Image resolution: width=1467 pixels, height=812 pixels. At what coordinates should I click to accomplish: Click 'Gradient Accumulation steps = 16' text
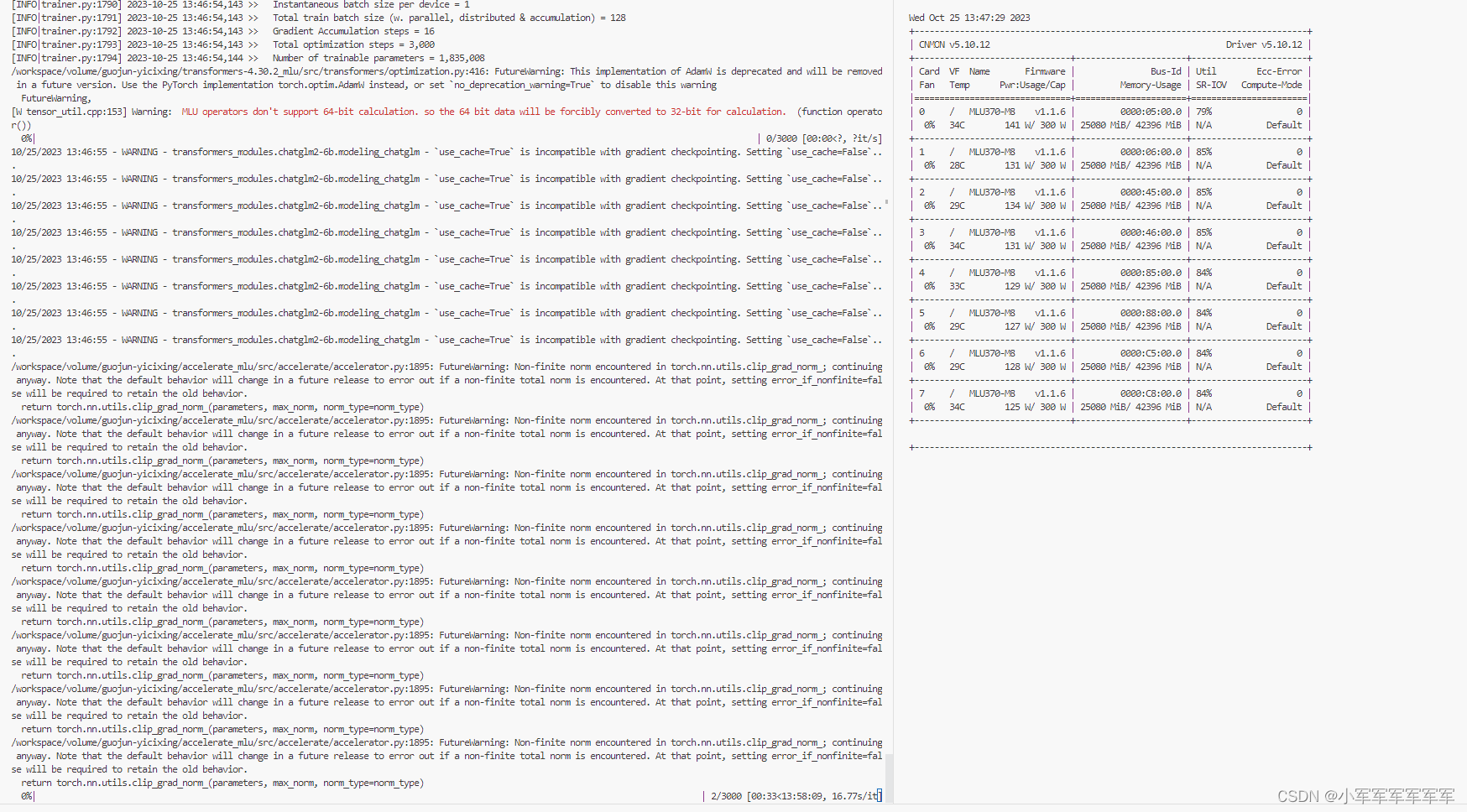[x=353, y=31]
